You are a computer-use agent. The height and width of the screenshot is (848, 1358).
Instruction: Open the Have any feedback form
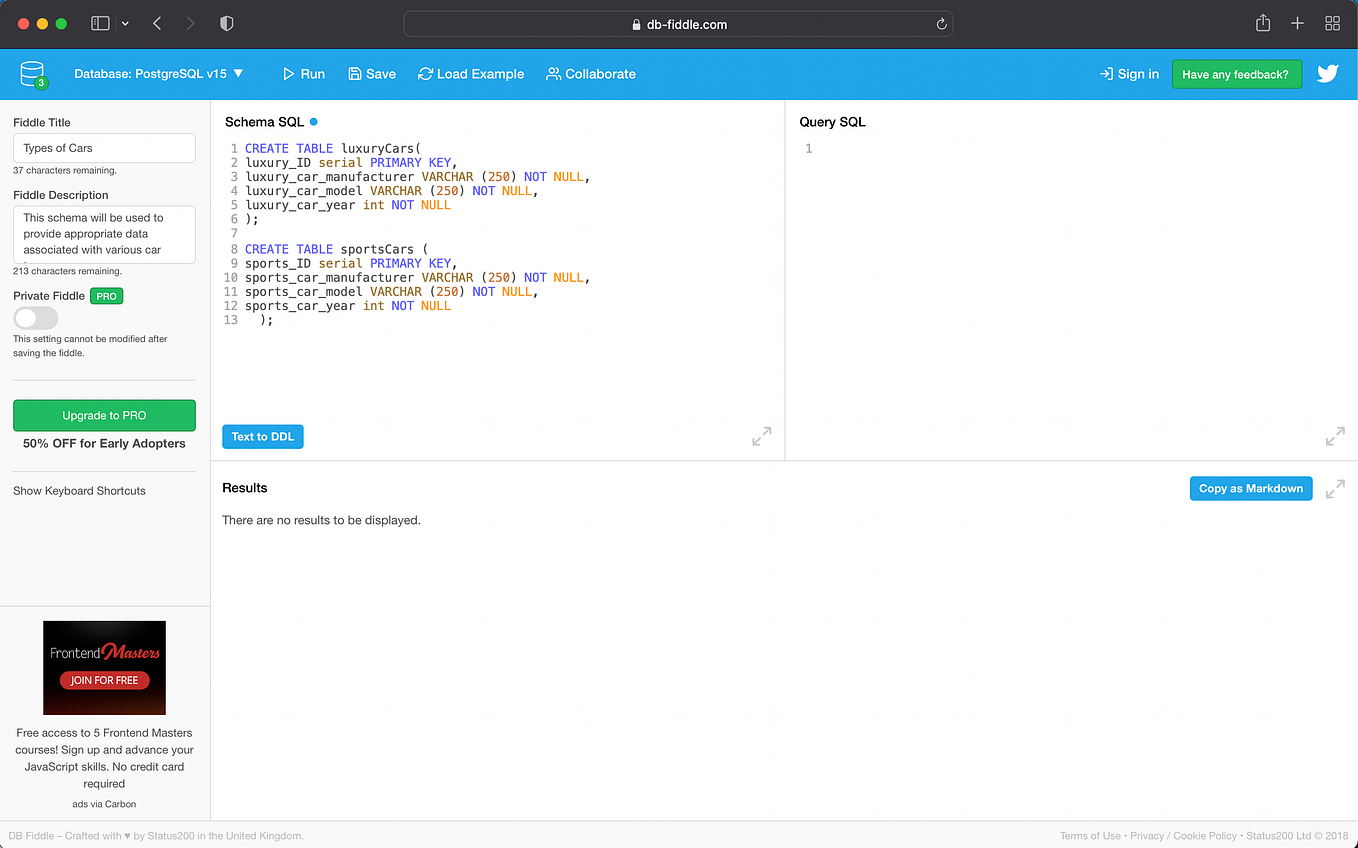click(1236, 73)
